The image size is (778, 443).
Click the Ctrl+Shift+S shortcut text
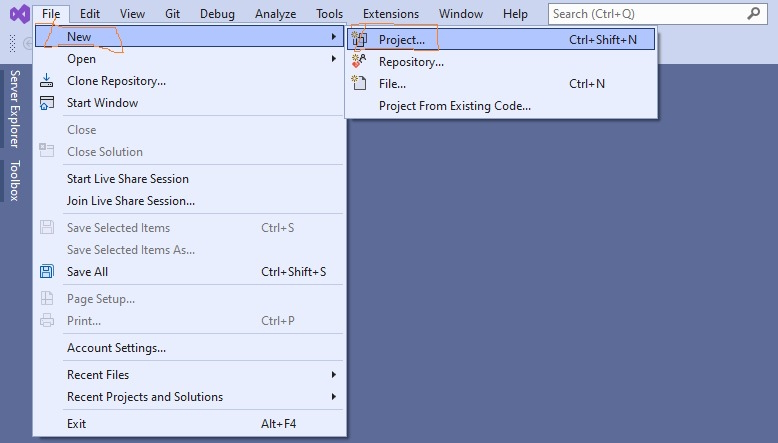(294, 271)
